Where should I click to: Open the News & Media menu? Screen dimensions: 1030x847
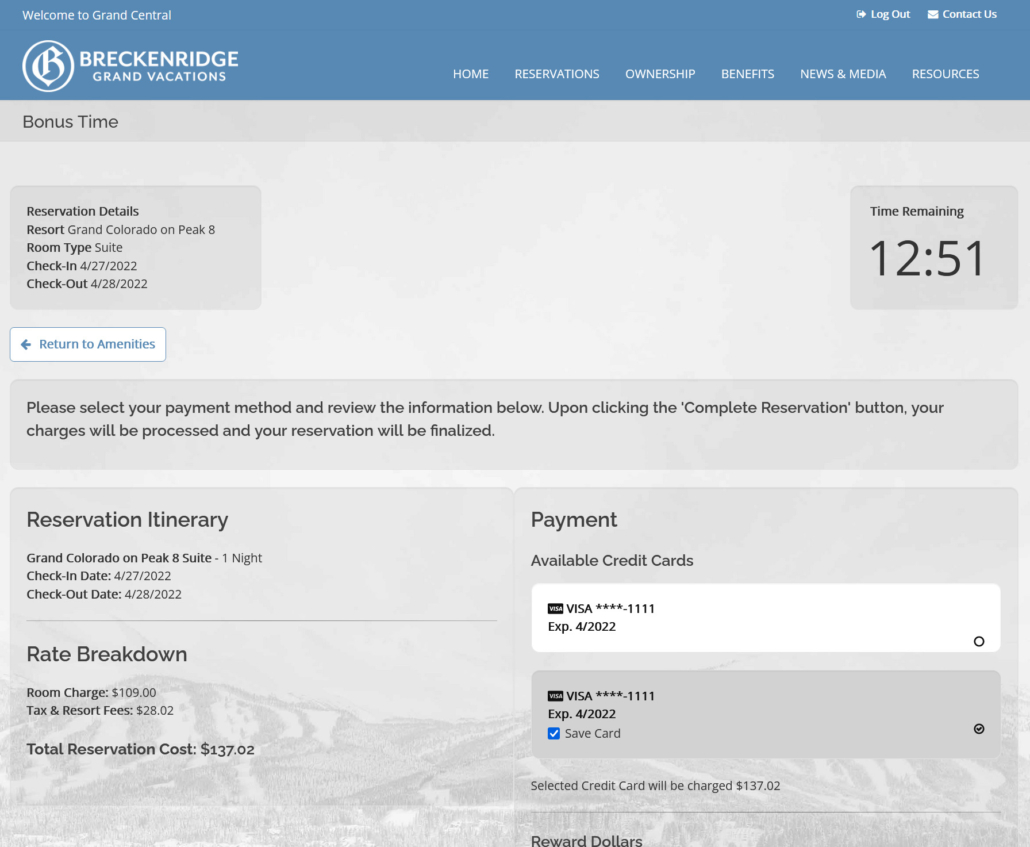[x=843, y=74]
